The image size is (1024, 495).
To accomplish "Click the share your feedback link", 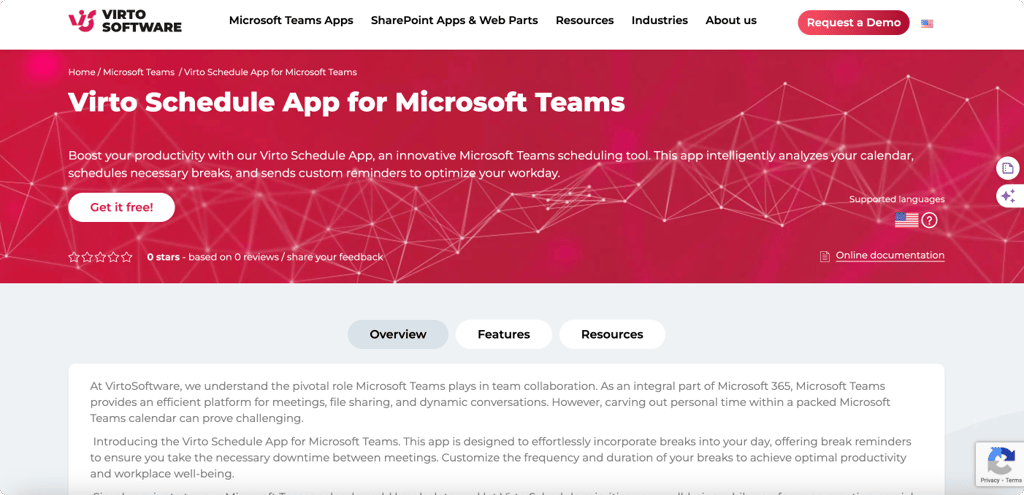I will [335, 257].
